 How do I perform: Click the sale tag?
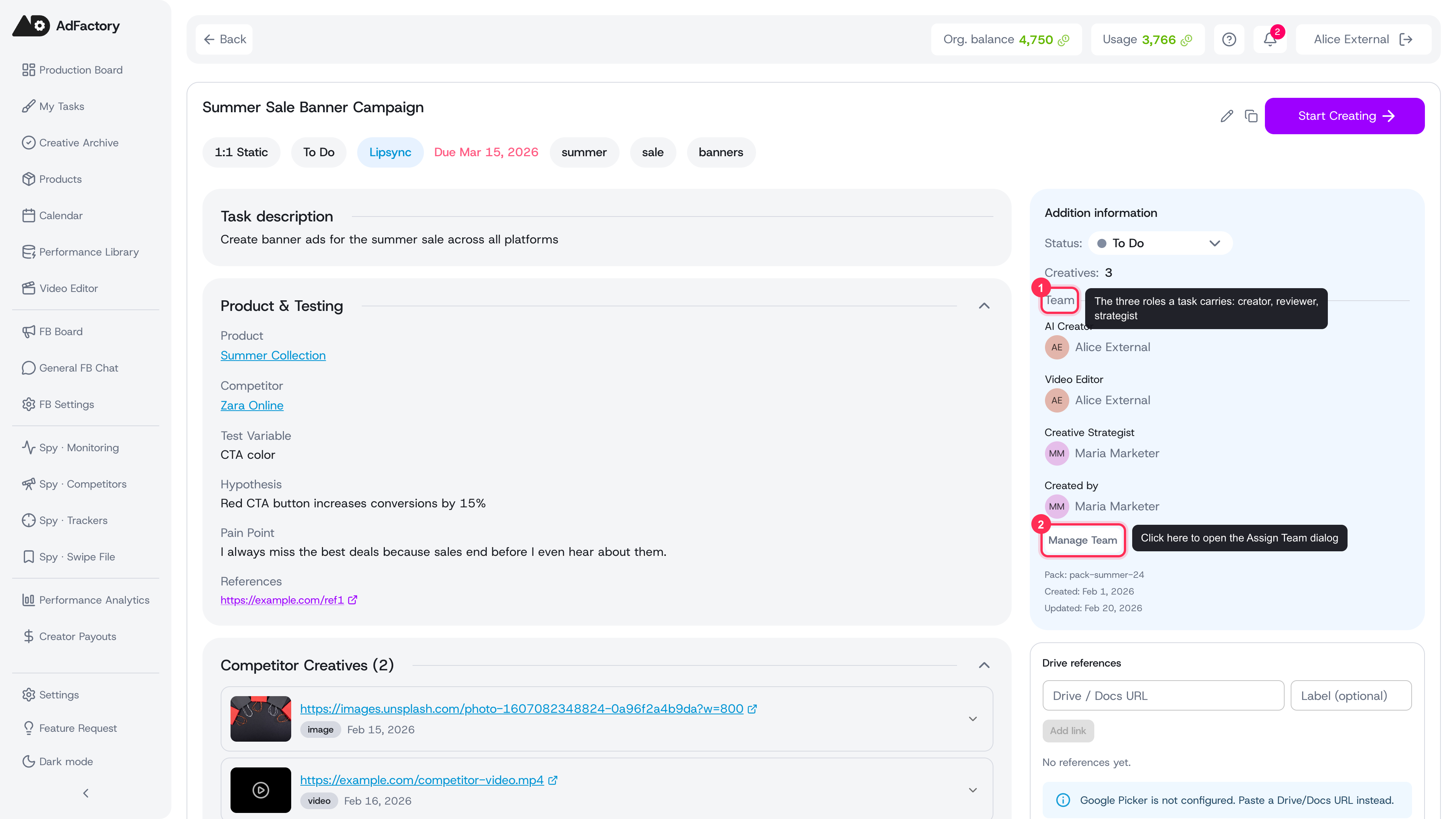653,152
